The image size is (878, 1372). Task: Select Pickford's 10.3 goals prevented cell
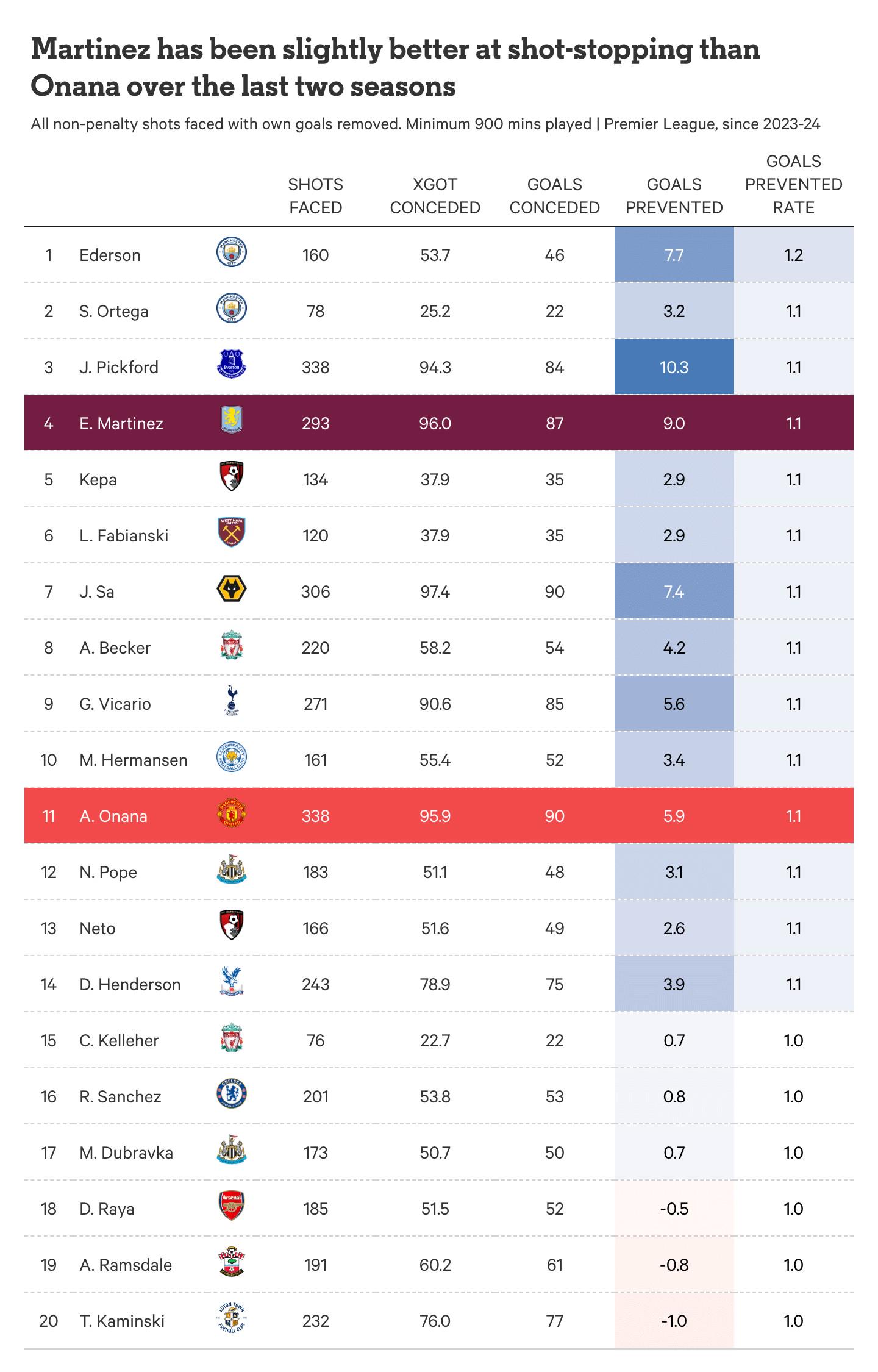pyautogui.click(x=674, y=367)
